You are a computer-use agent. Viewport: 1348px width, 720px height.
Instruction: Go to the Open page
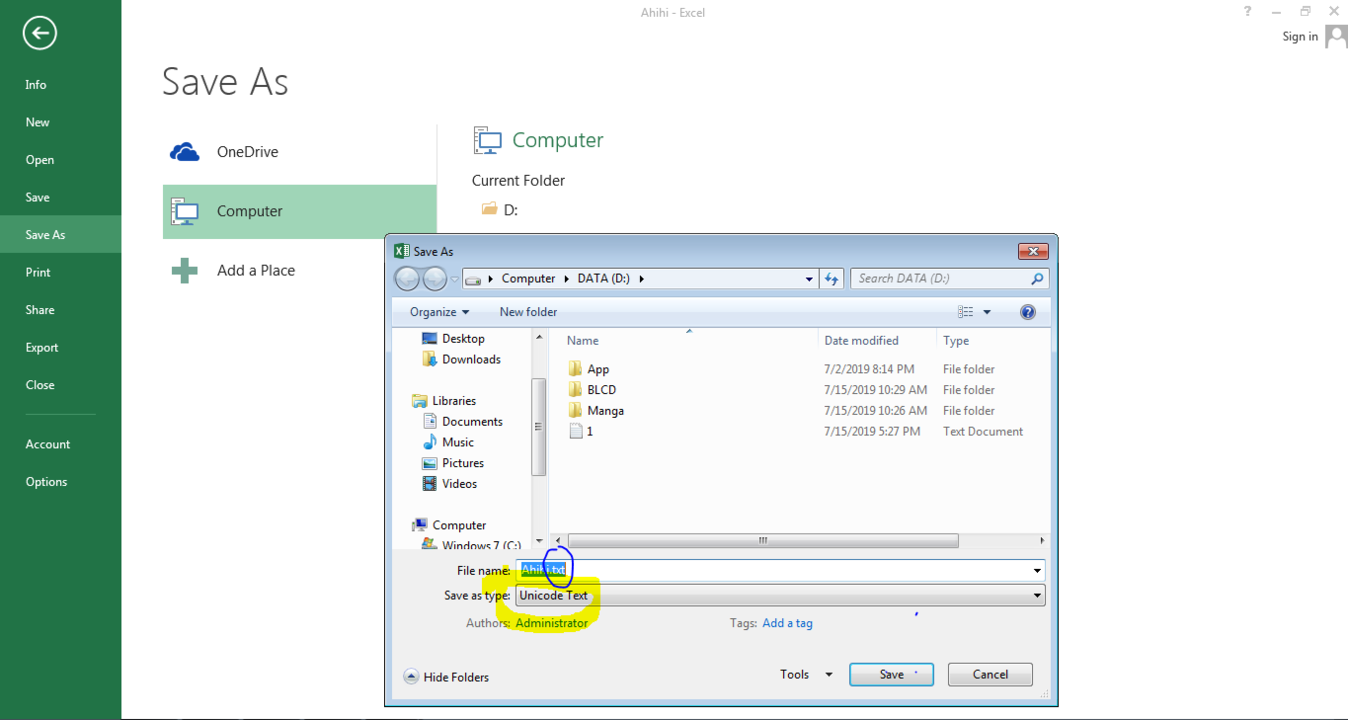(x=40, y=160)
